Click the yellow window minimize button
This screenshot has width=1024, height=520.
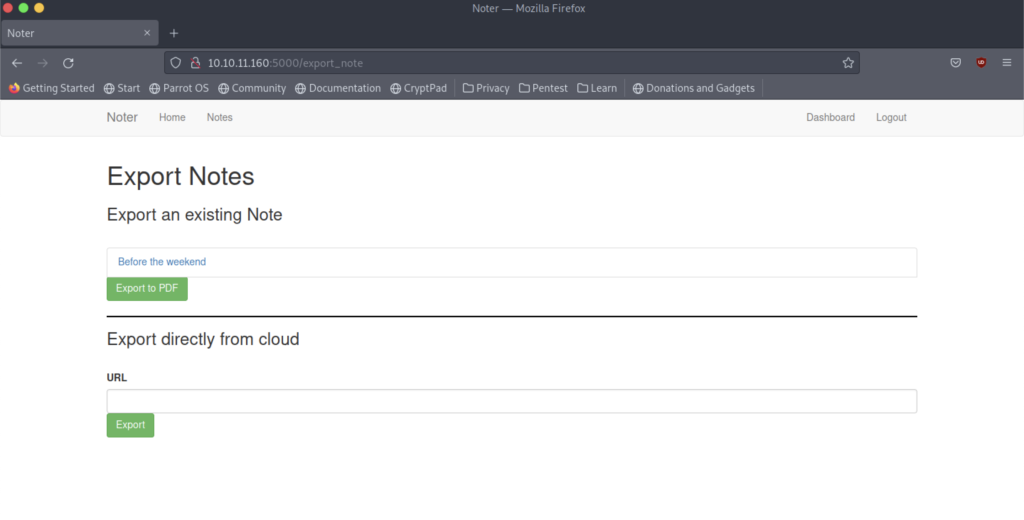tap(39, 8)
